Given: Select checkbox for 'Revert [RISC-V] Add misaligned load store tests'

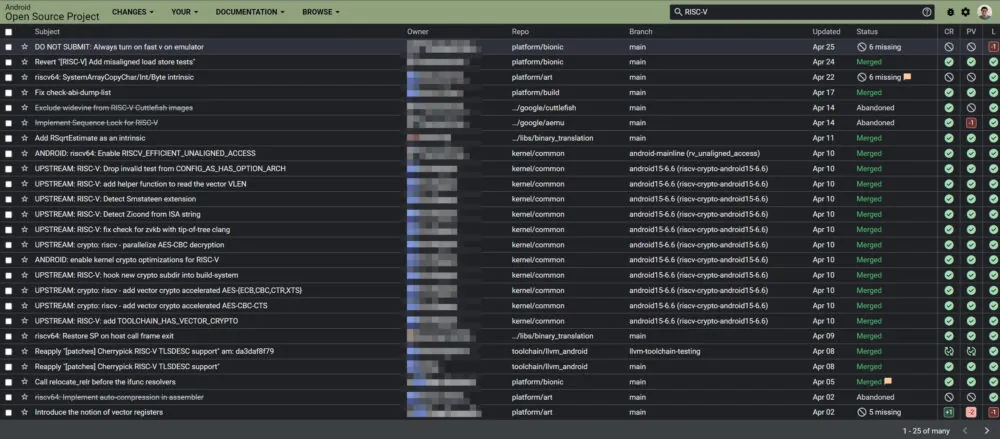Looking at the screenshot, I should 8,62.
